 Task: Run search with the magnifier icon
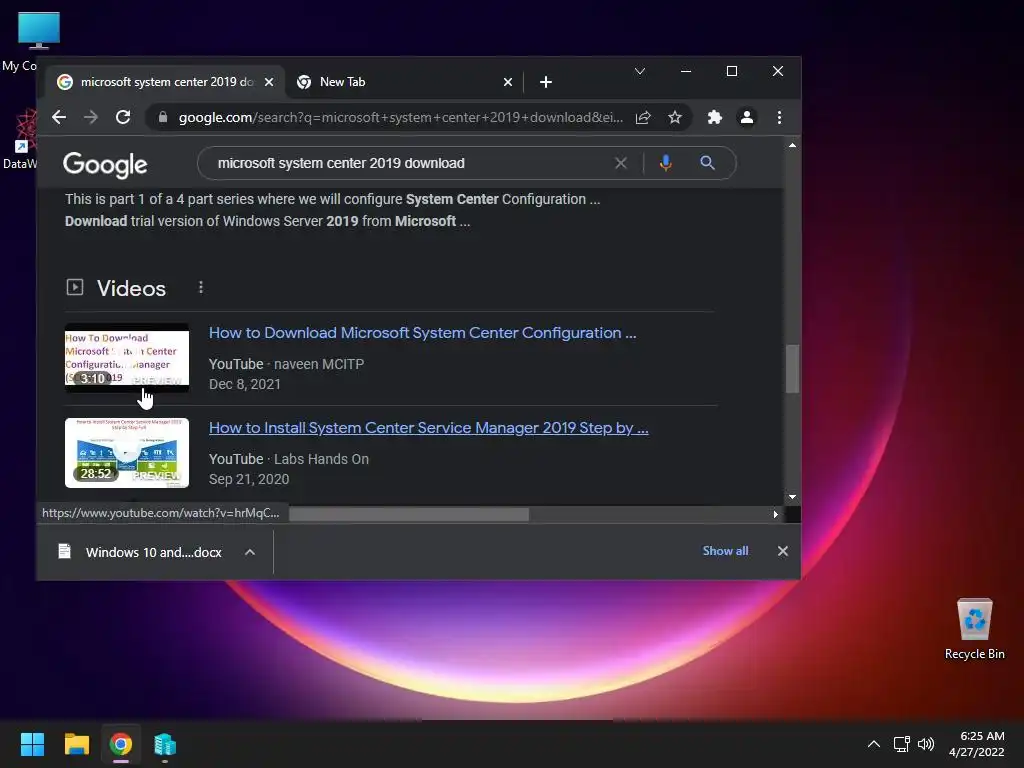(x=707, y=163)
